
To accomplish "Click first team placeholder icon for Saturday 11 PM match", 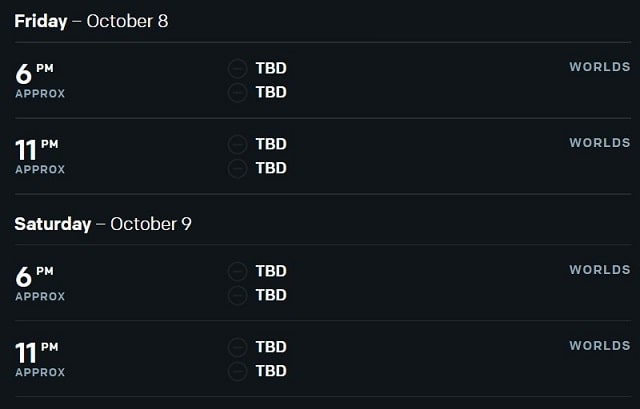I will (237, 347).
